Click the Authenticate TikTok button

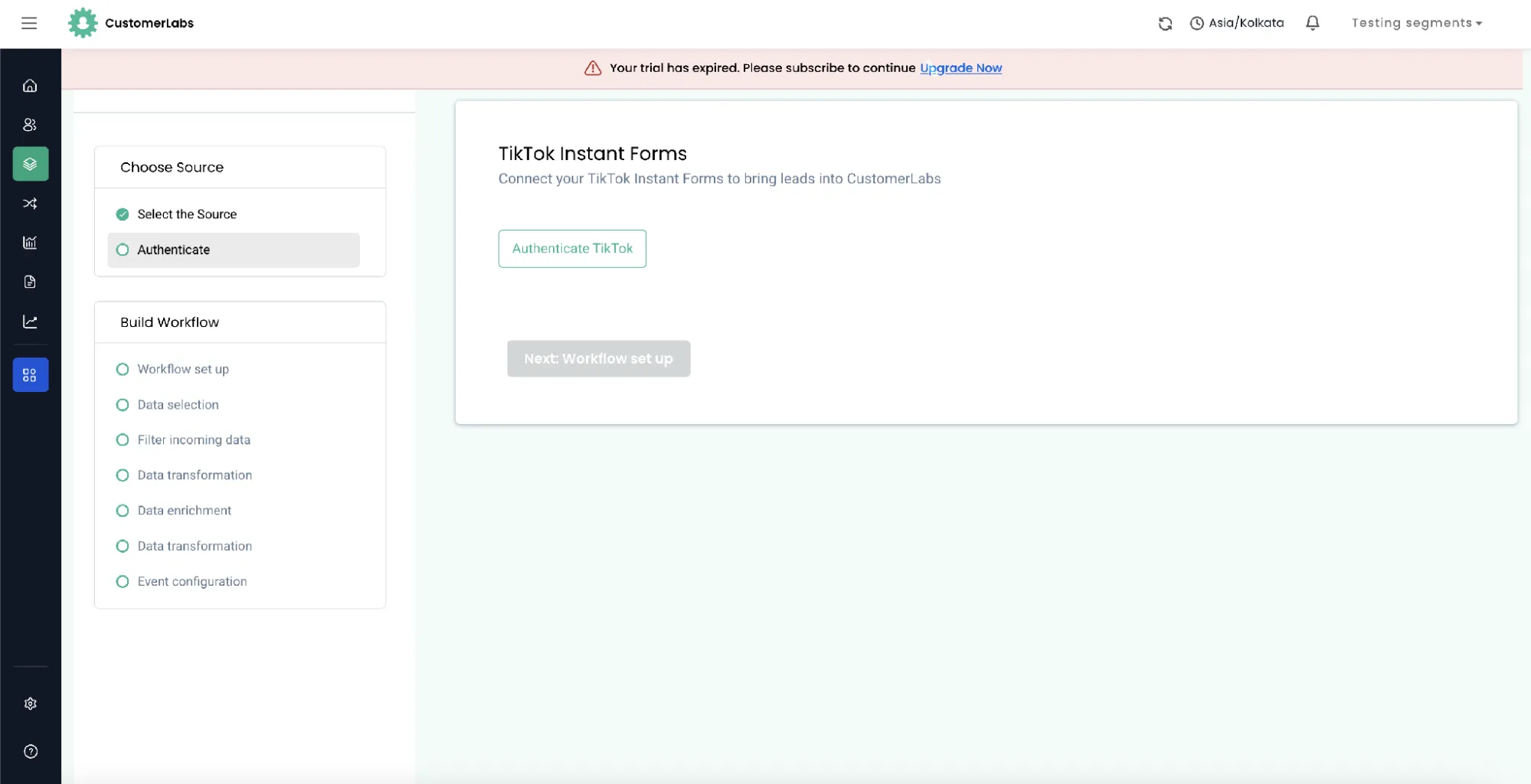572,249
